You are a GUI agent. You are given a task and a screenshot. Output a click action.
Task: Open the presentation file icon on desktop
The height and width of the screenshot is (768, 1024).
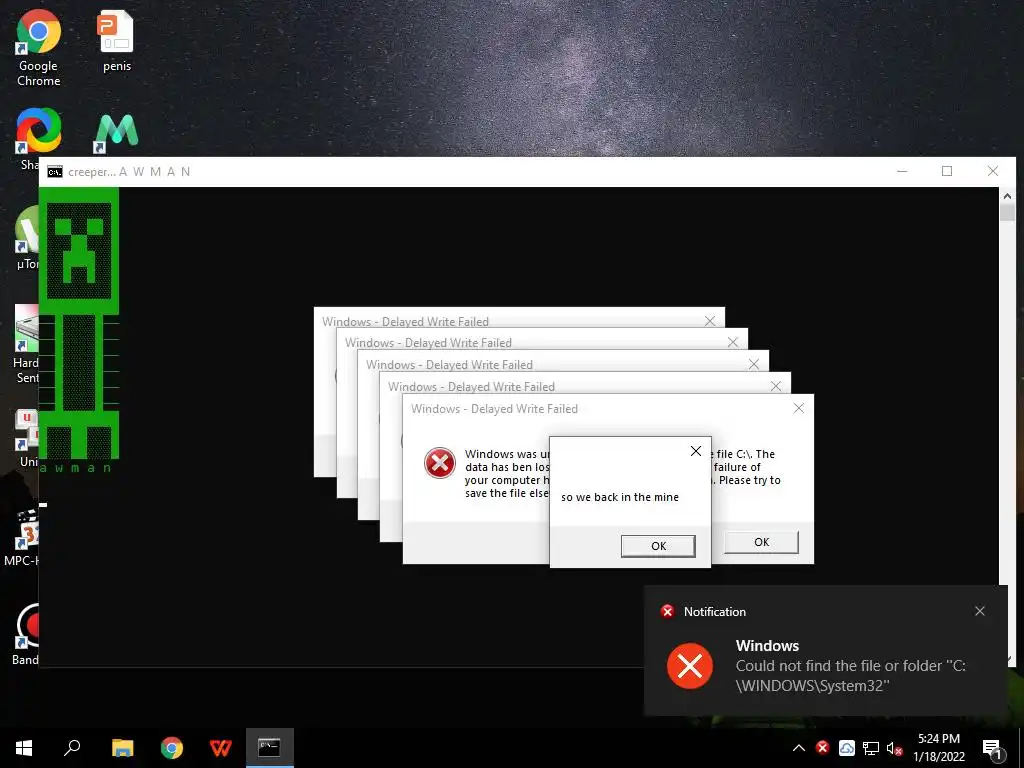coord(116,40)
